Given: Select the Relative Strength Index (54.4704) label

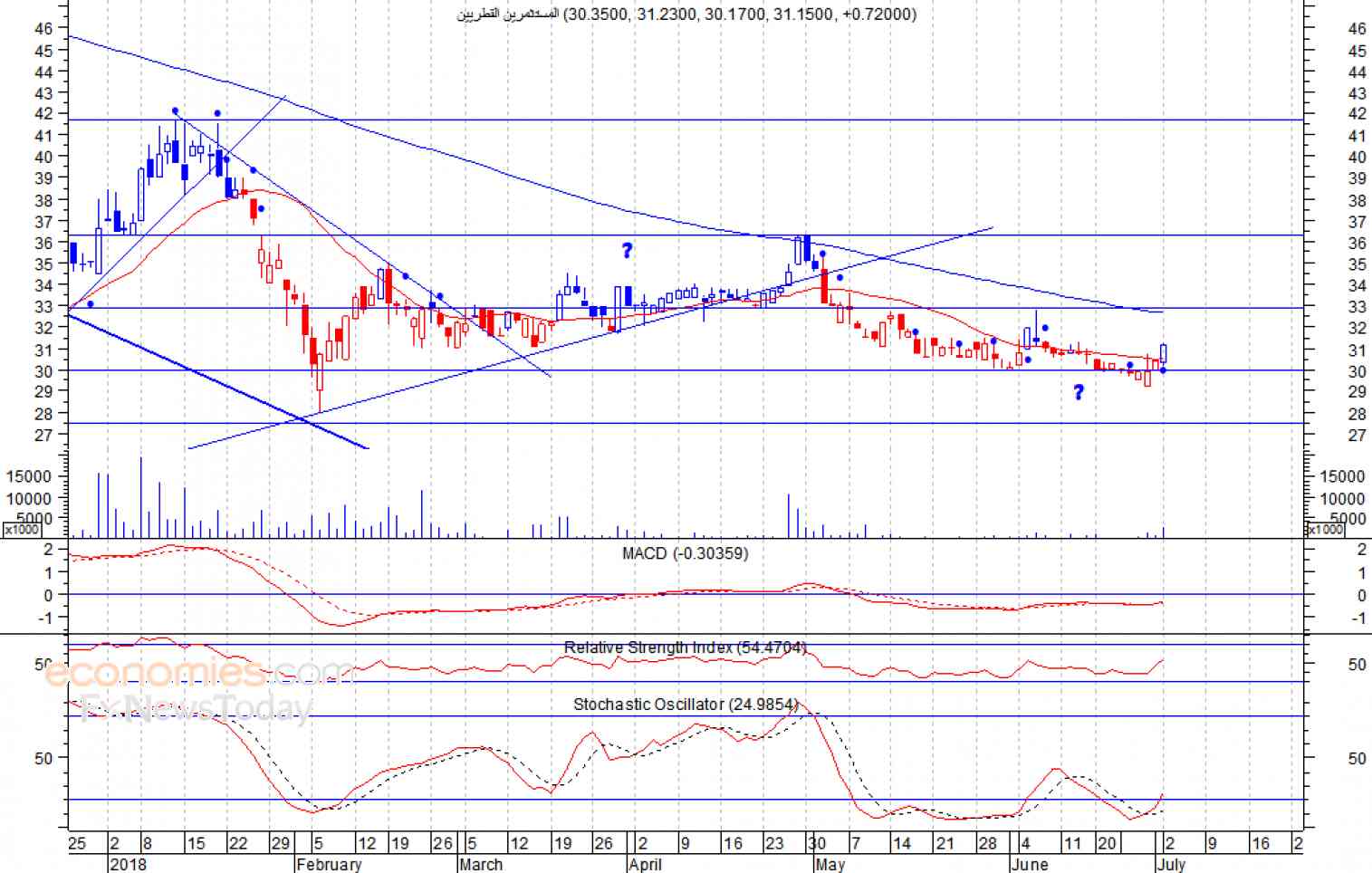Looking at the screenshot, I should [686, 648].
